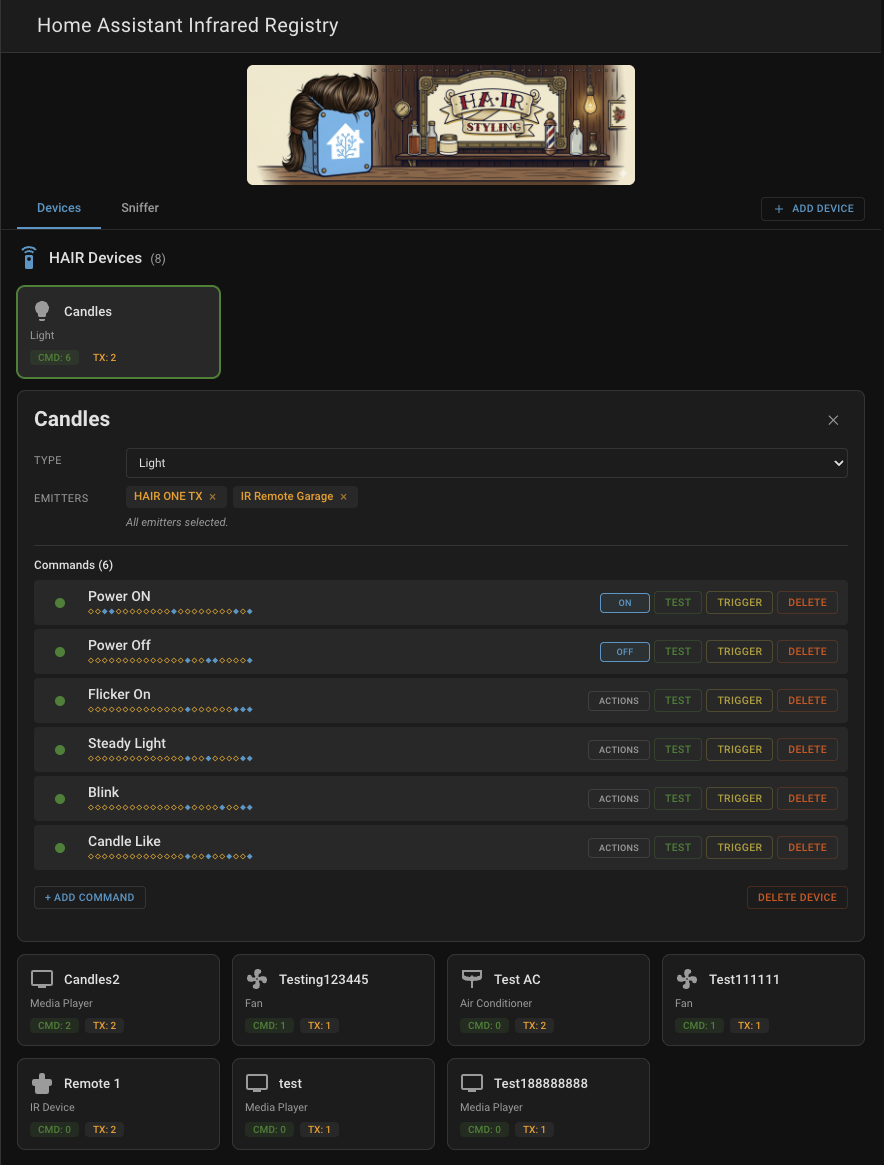This screenshot has height=1165, width=884.
Task: Trigger the Blink command
Action: [x=739, y=799]
